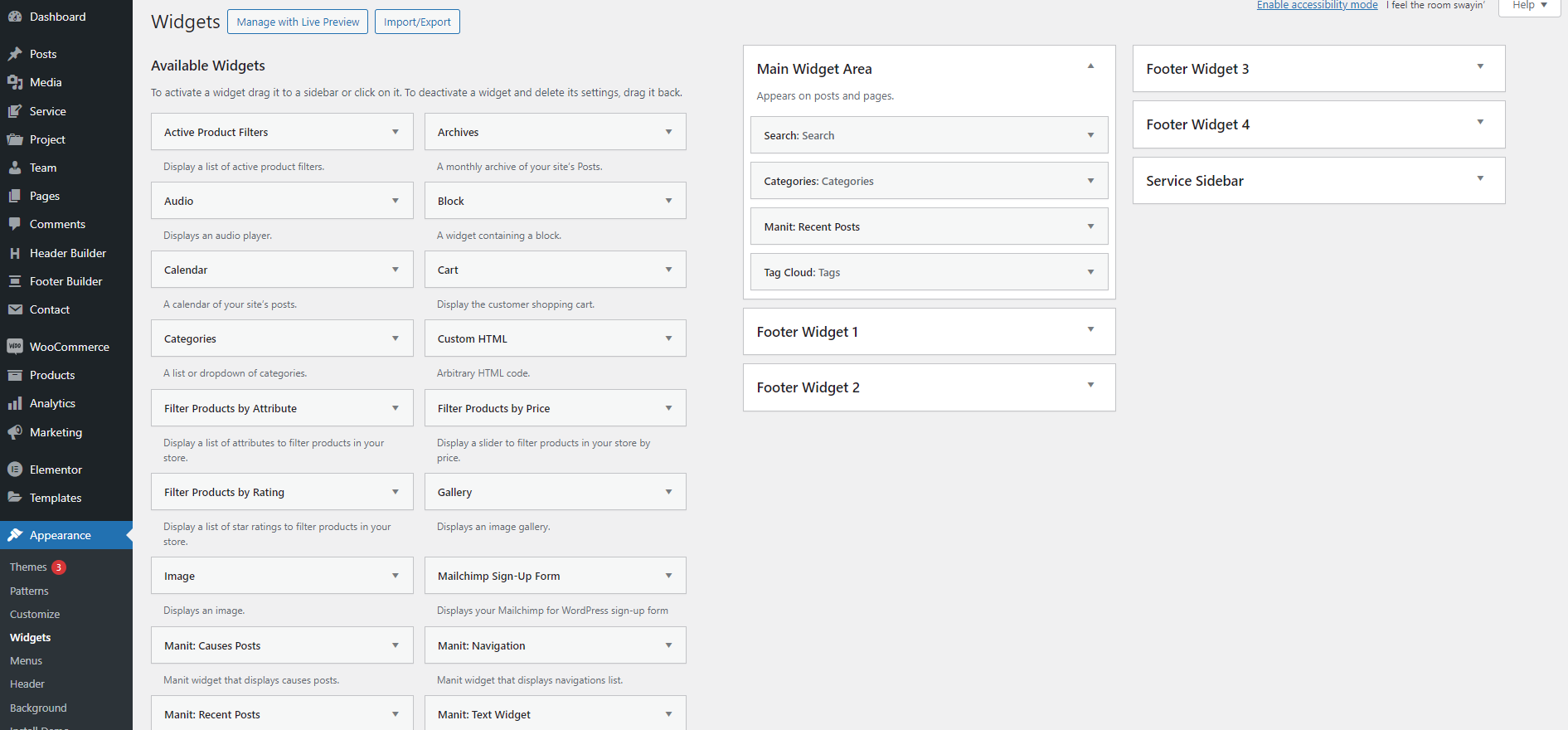Screen dimensions: 1568x730
Task: Click the Media library icon
Action: (x=15, y=82)
